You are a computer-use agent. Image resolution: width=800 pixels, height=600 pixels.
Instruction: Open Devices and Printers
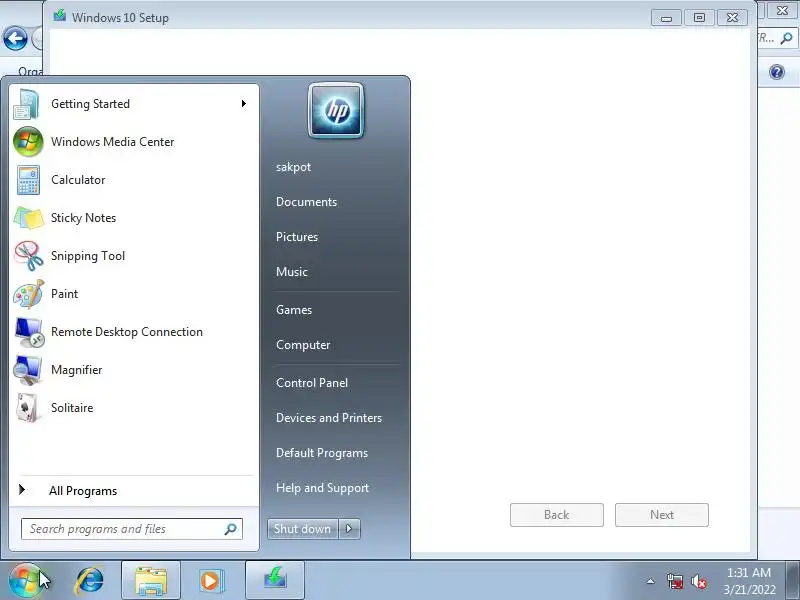coord(329,418)
